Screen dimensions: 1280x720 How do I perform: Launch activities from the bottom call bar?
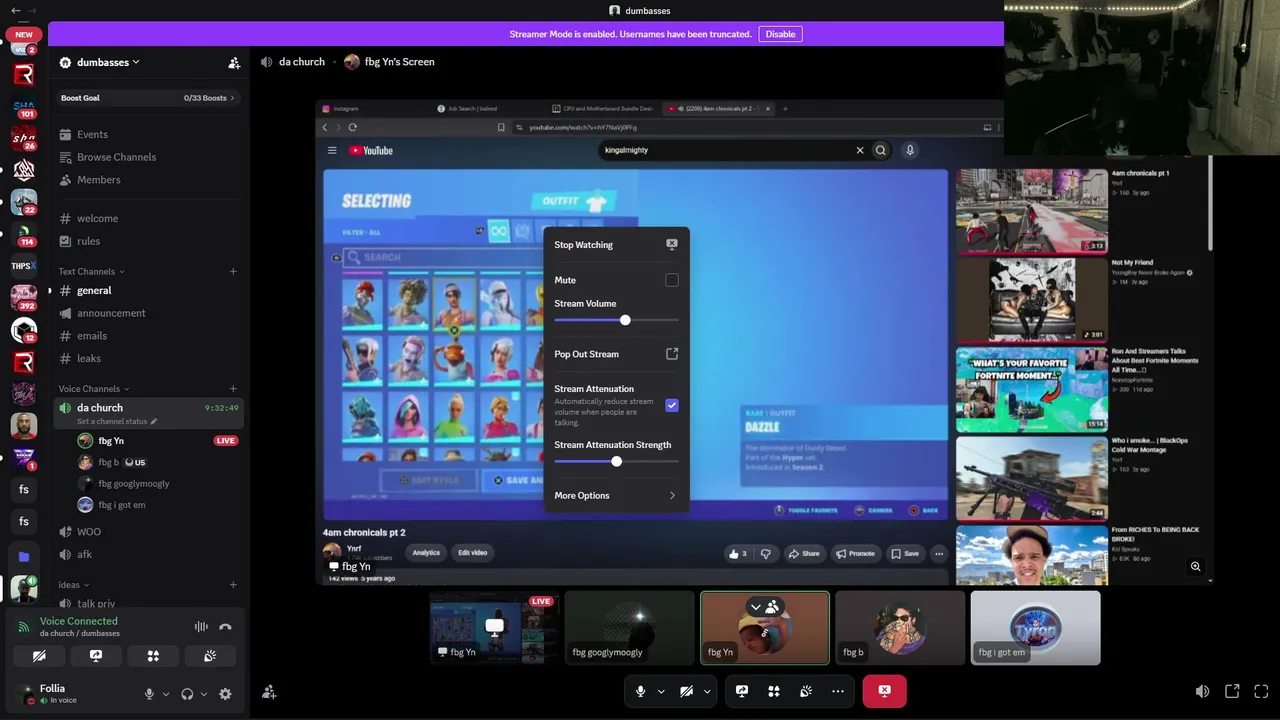(x=774, y=691)
